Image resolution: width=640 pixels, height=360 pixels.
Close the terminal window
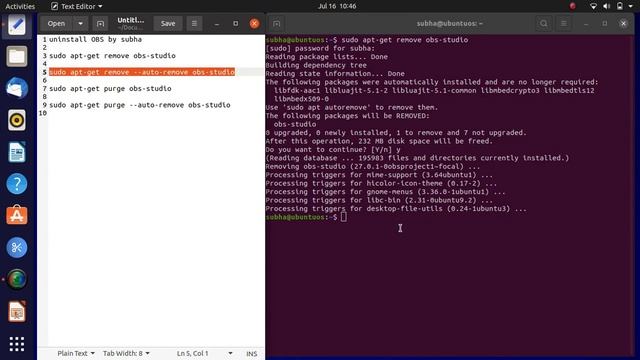click(x=623, y=24)
